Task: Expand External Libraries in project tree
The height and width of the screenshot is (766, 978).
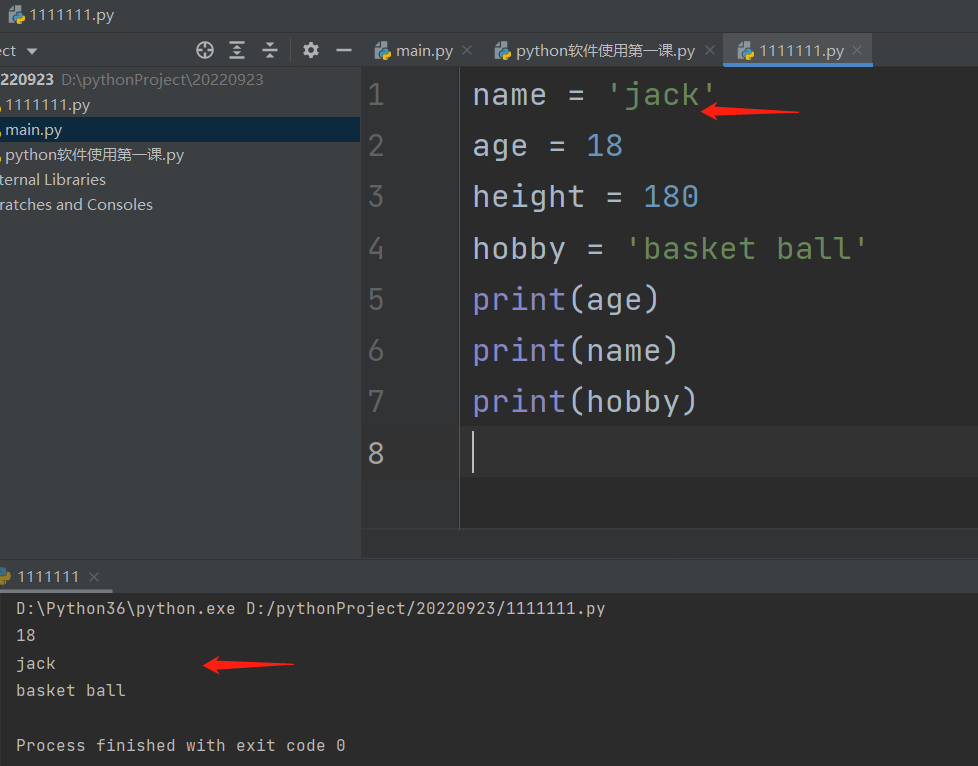Action: (53, 180)
